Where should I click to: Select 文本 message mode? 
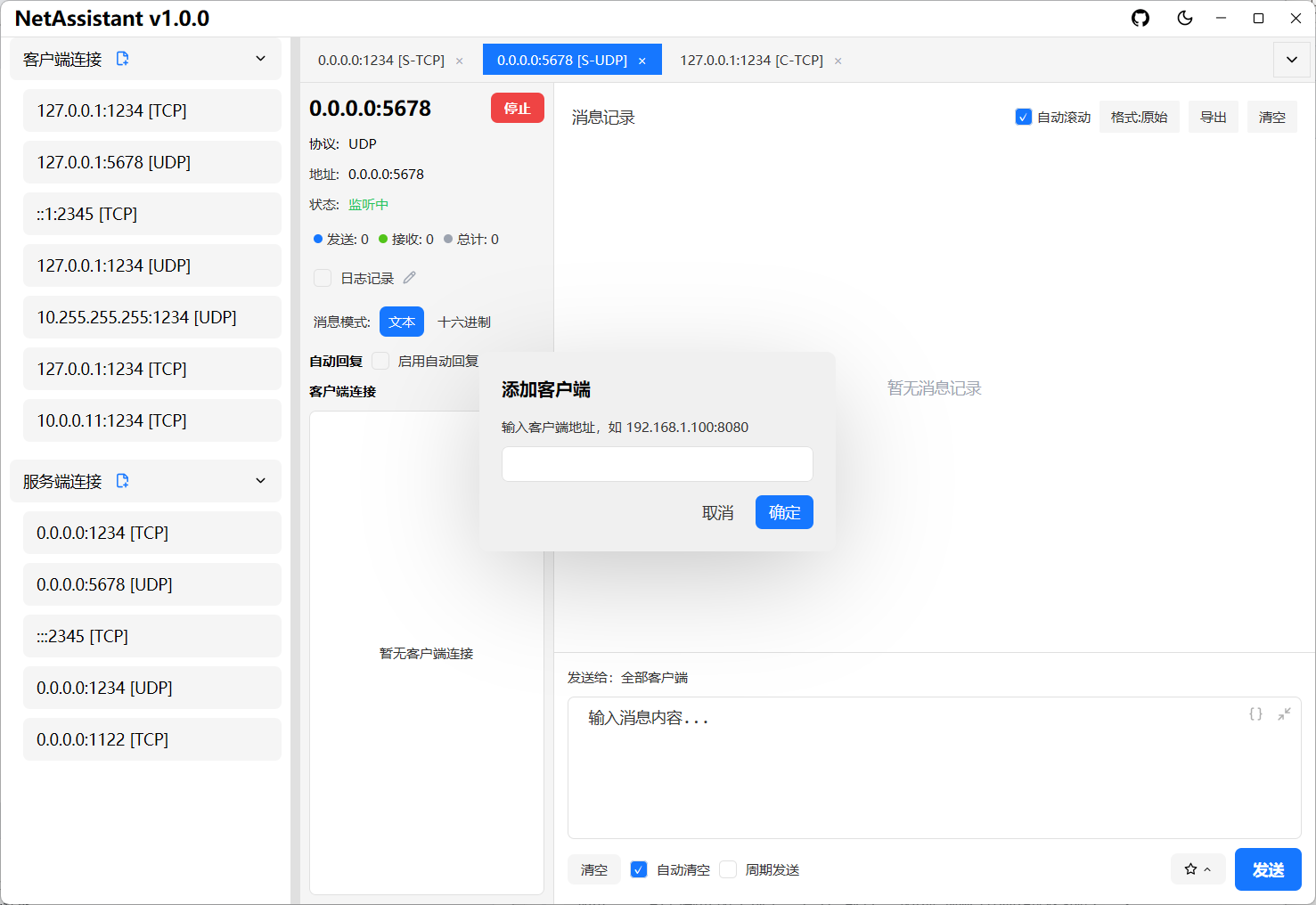click(x=402, y=322)
